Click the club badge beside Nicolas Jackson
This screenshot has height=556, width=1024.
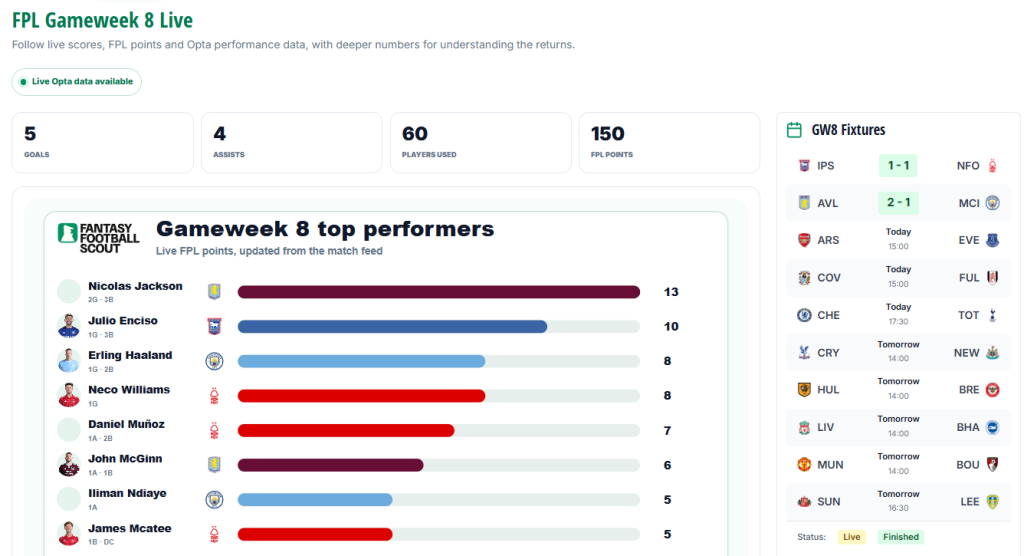[x=214, y=291]
